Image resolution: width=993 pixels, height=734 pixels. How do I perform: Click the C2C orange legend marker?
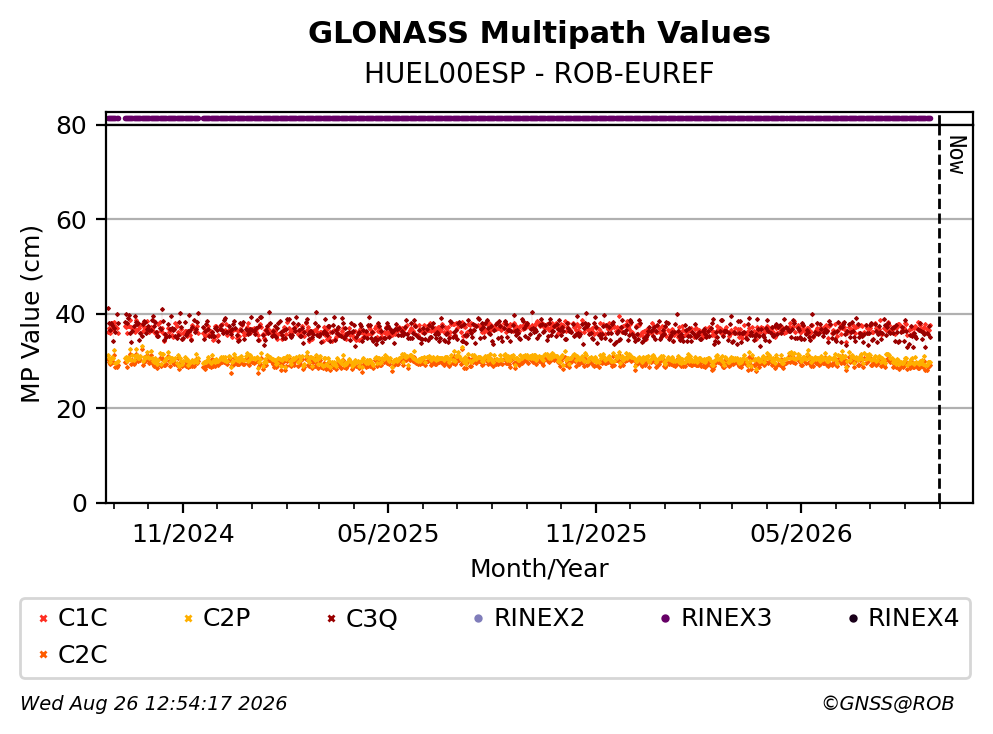pos(43,655)
